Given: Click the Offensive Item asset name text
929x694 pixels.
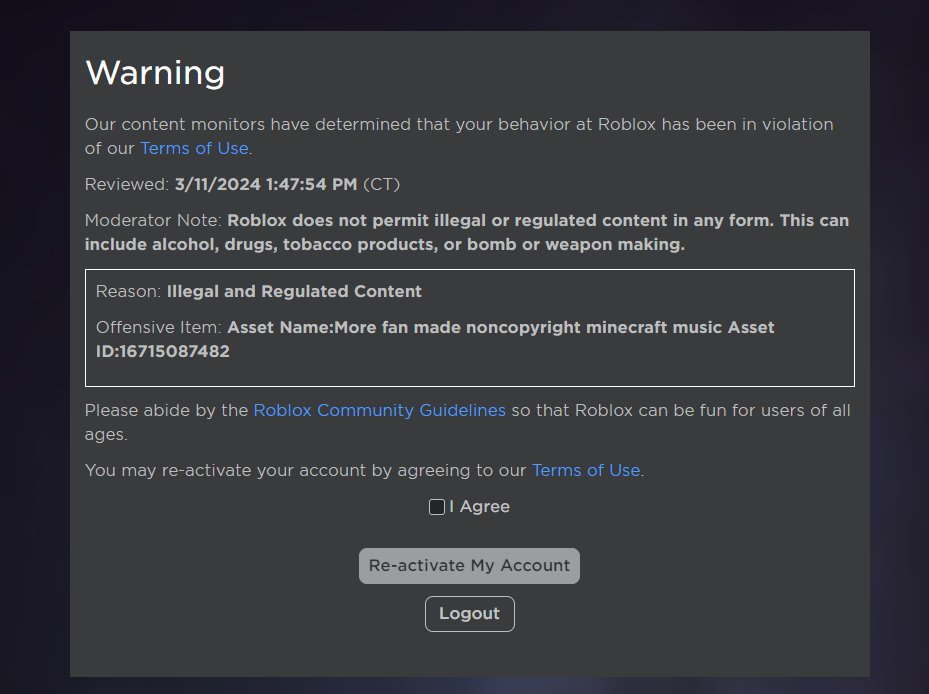Looking at the screenshot, I should coord(500,327).
